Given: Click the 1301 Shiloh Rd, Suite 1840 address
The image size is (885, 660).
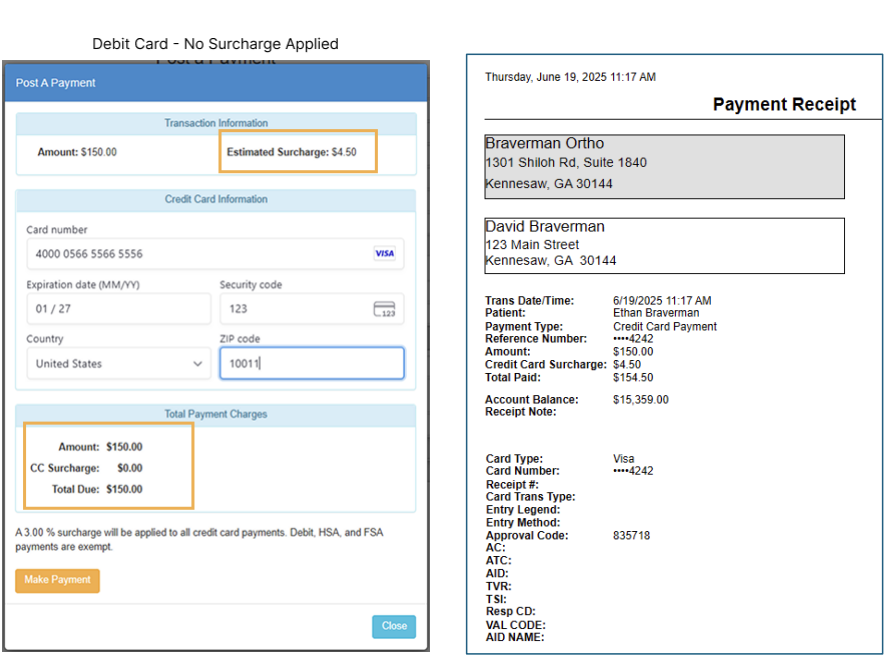Looking at the screenshot, I should [x=566, y=163].
